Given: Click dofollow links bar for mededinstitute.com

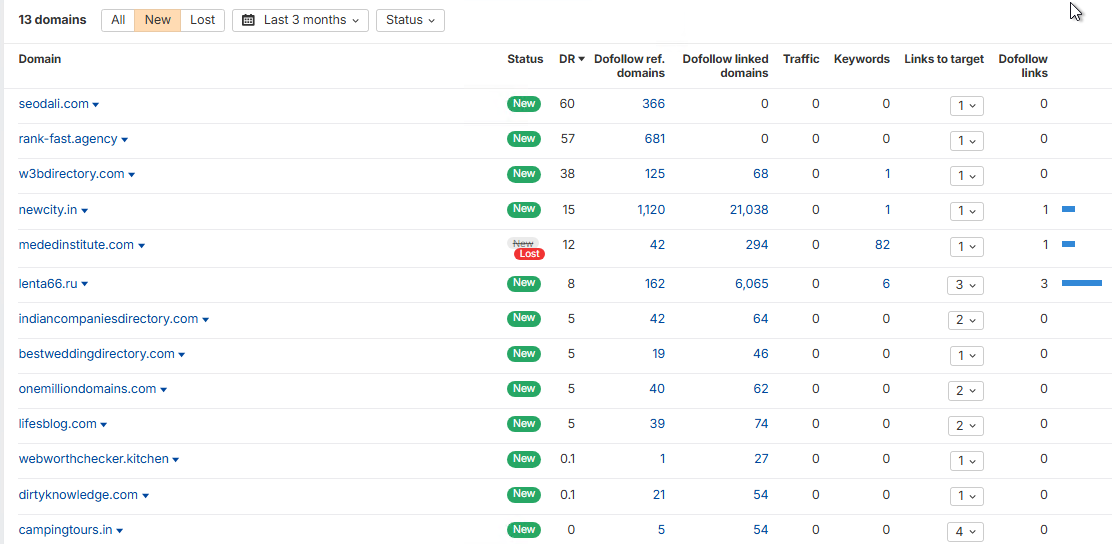Looking at the screenshot, I should pyautogui.click(x=1068, y=244).
